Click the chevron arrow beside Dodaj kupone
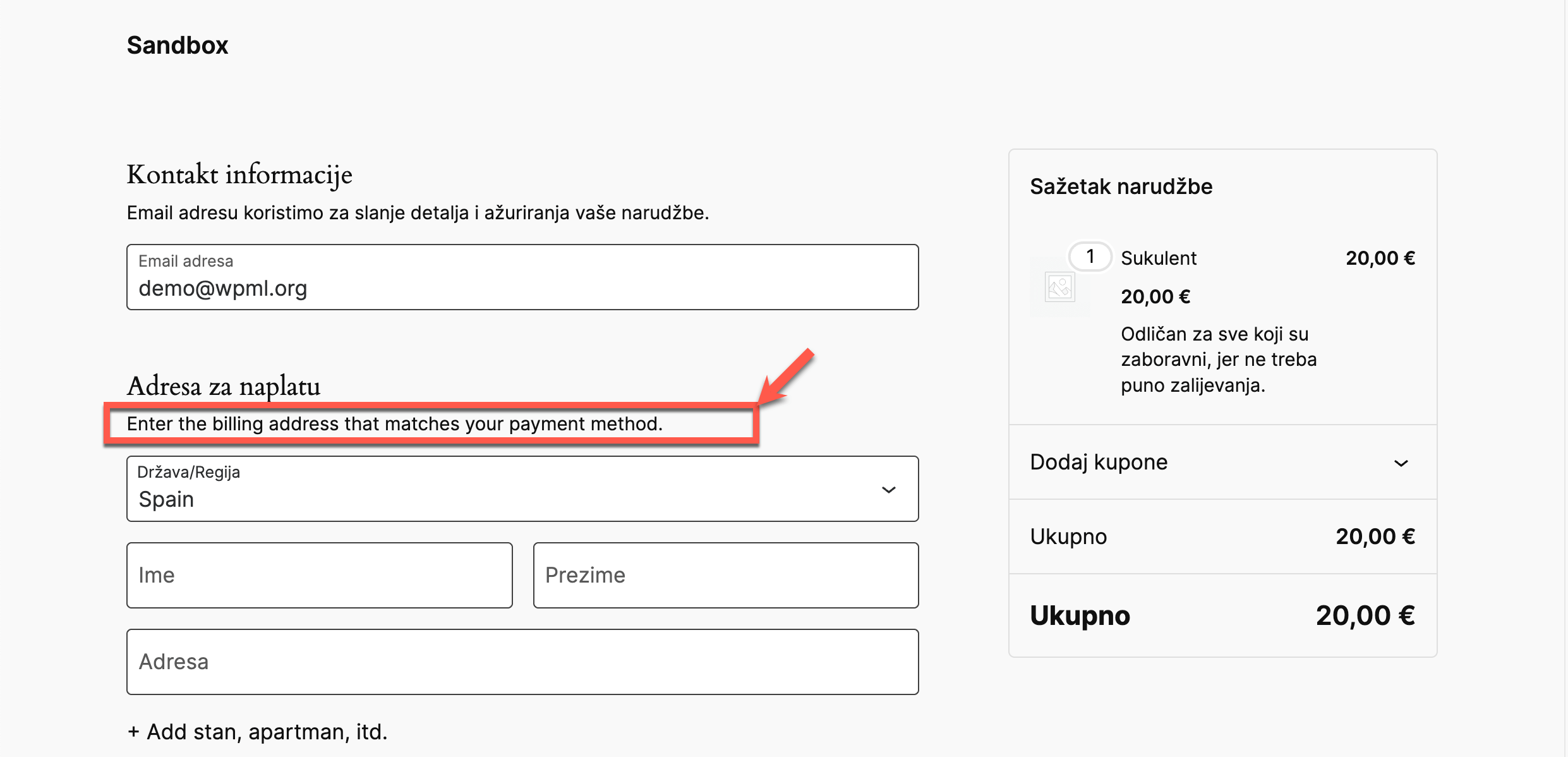 click(1401, 463)
